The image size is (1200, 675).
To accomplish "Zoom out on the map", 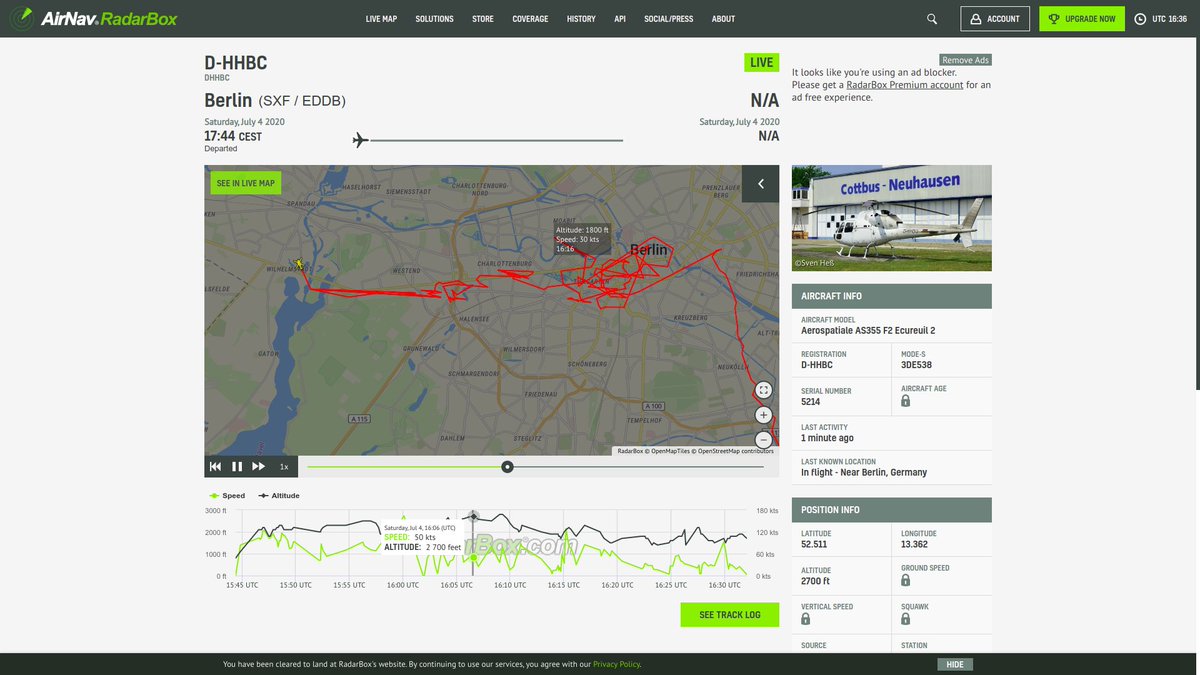I will click(x=763, y=439).
